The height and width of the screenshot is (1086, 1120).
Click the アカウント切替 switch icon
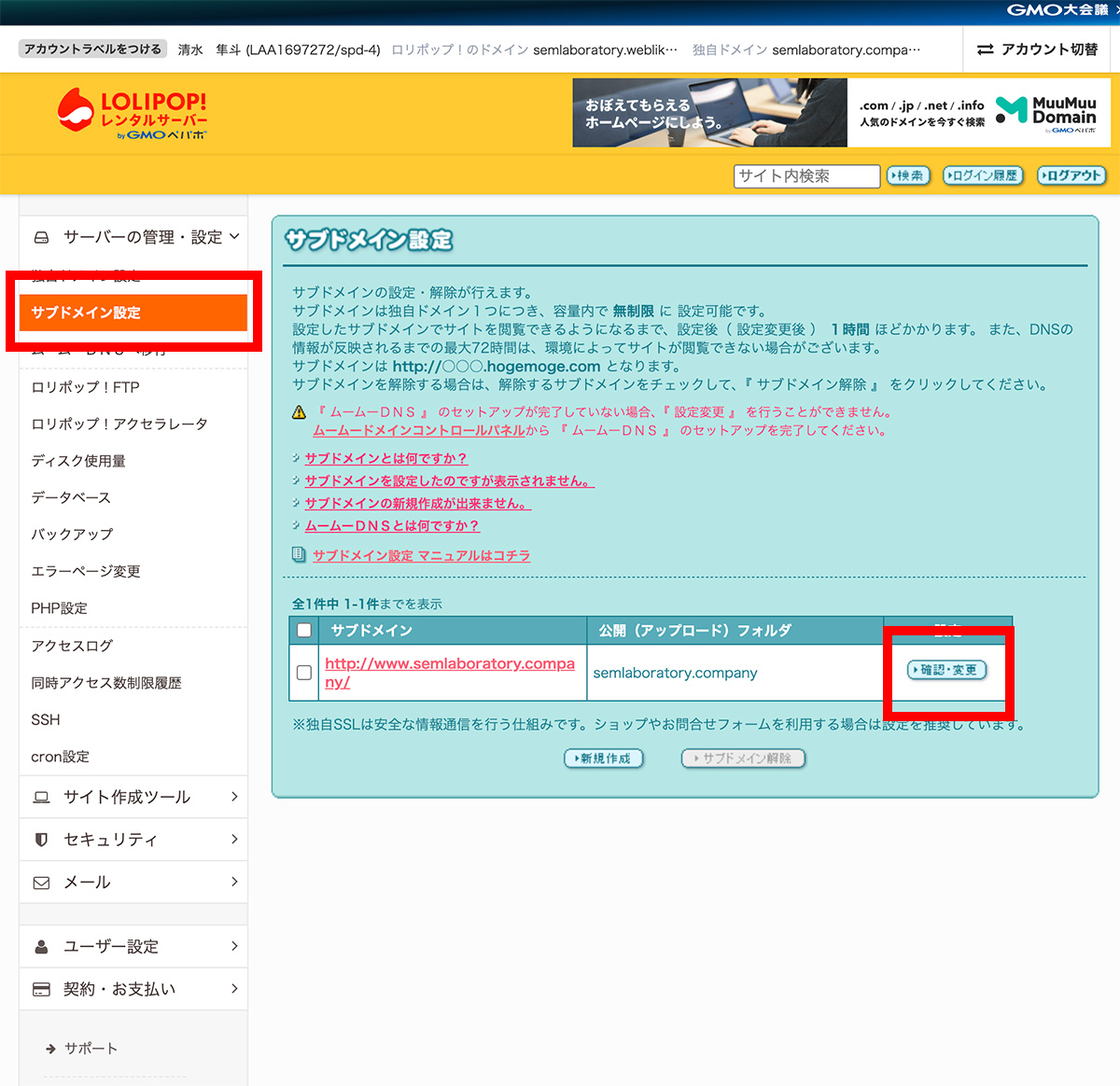(x=986, y=49)
